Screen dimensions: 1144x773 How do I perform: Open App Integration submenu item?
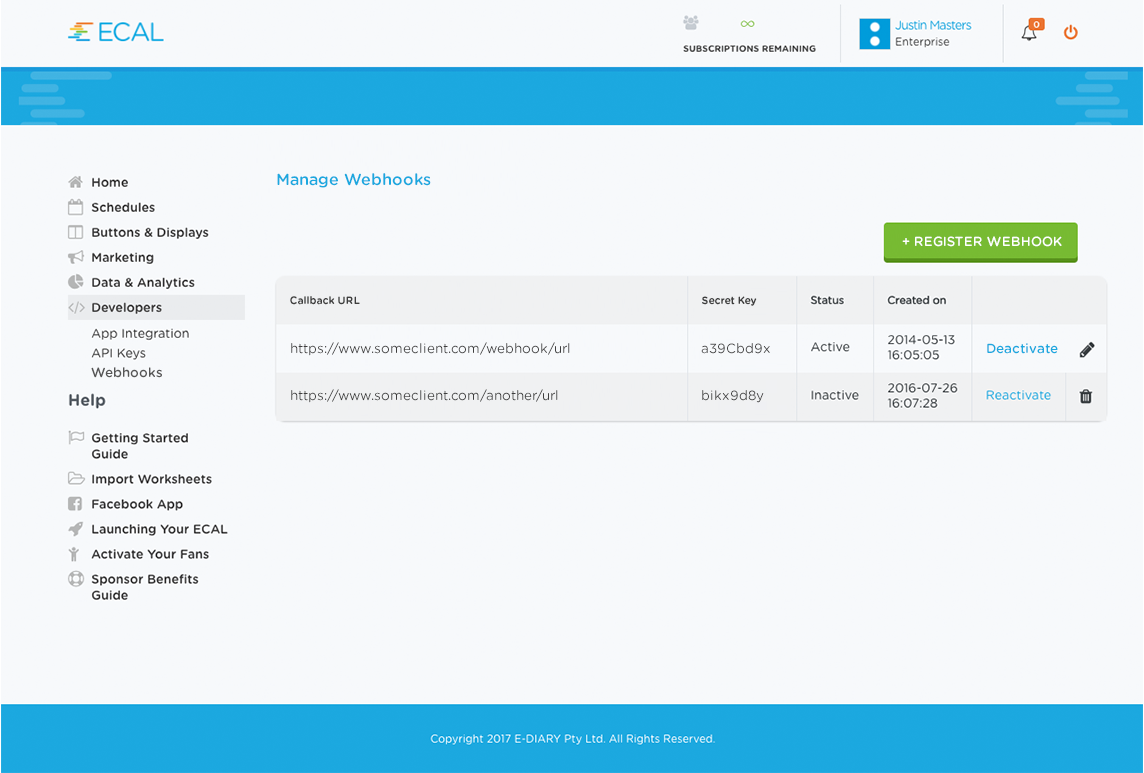(x=140, y=333)
